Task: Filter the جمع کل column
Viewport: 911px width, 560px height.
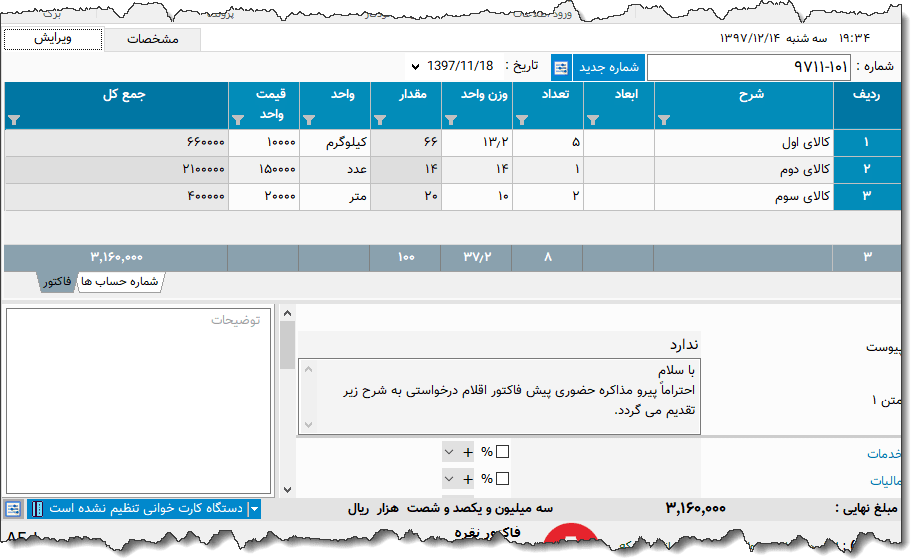Action: pos(14,120)
